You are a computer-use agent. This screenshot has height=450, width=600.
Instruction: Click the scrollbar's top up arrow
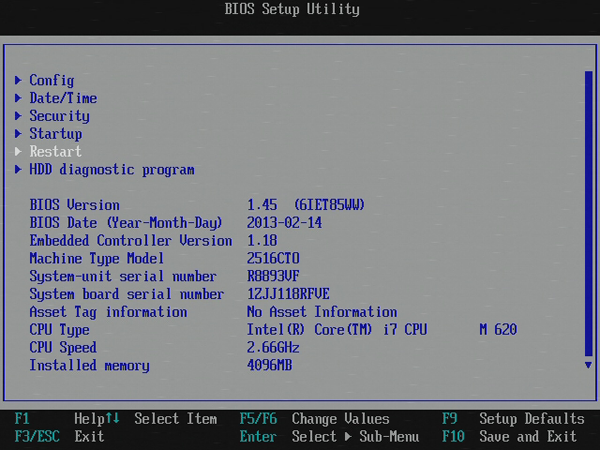click(x=588, y=75)
